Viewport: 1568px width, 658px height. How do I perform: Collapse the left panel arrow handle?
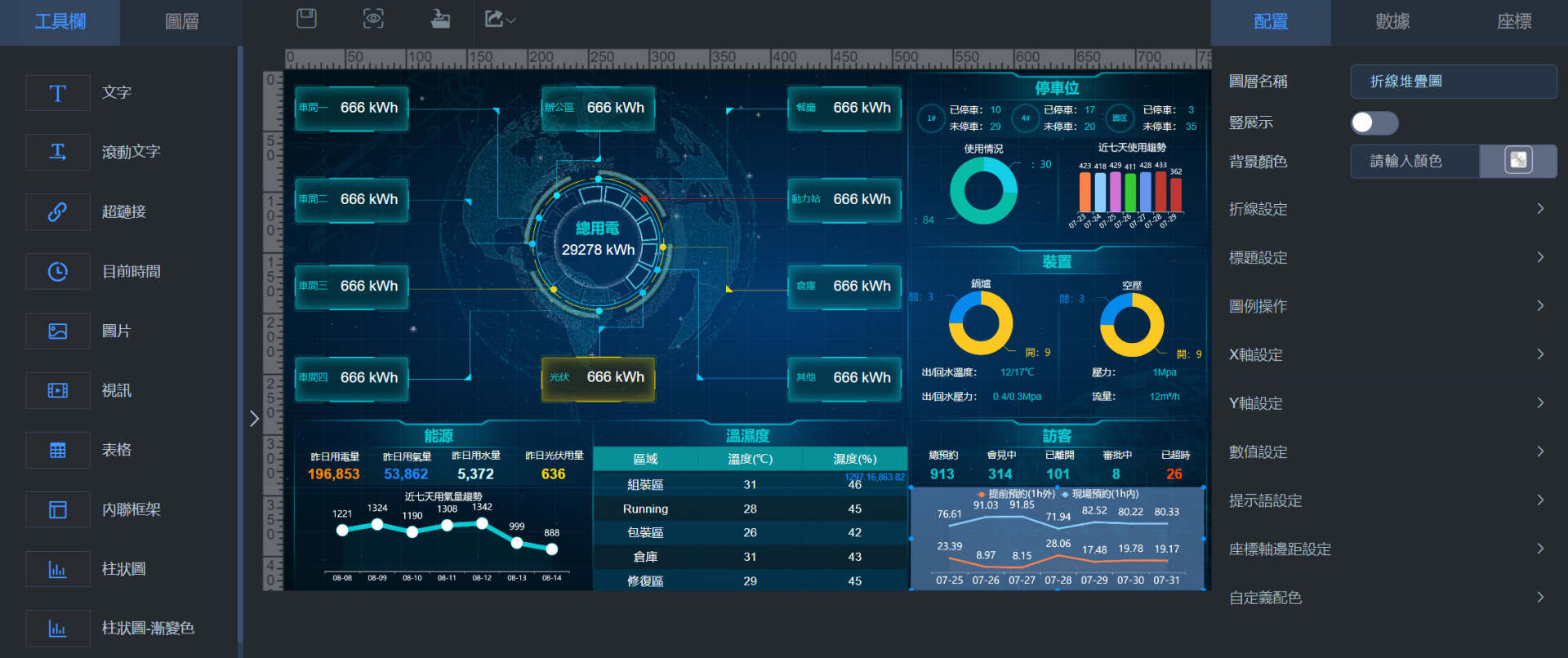coord(254,419)
